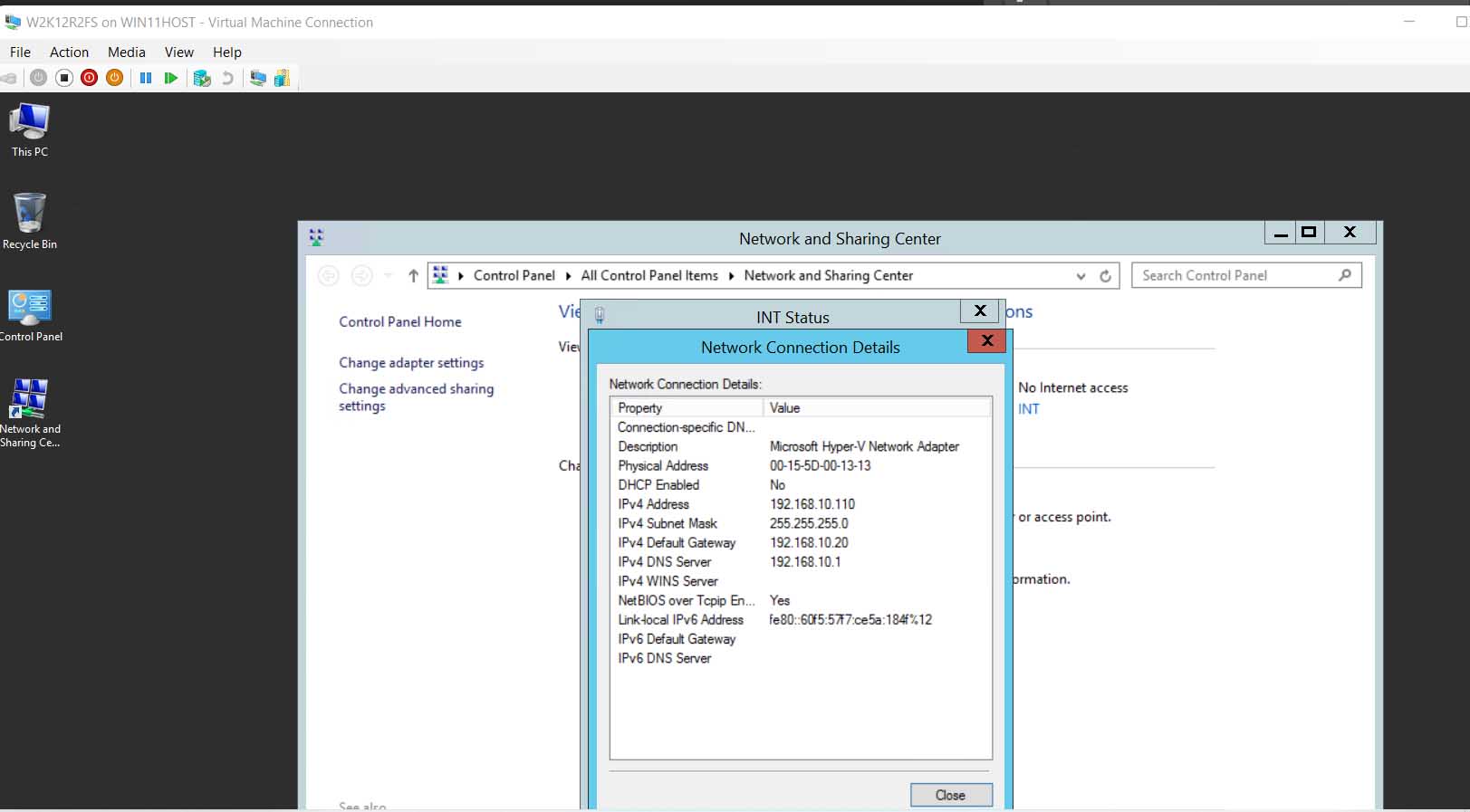Select the Network and Sharing Center desktop shortcut
This screenshot has height=812, width=1470.
(x=30, y=413)
